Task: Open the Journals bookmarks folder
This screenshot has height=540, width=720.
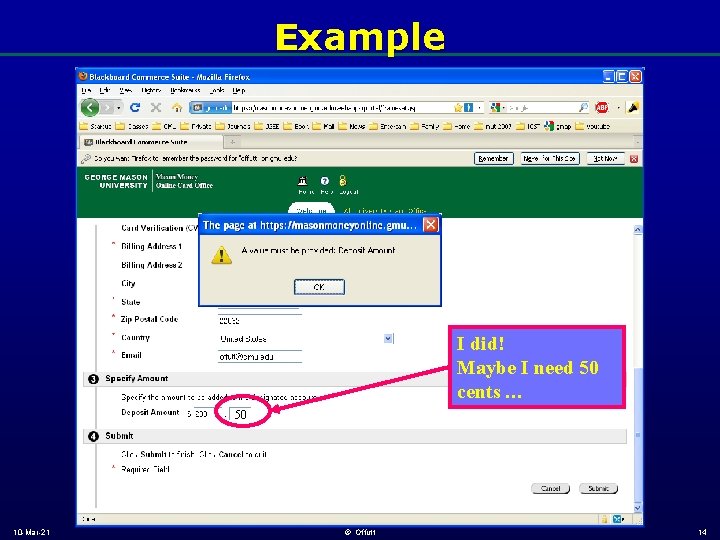Action: [232, 126]
